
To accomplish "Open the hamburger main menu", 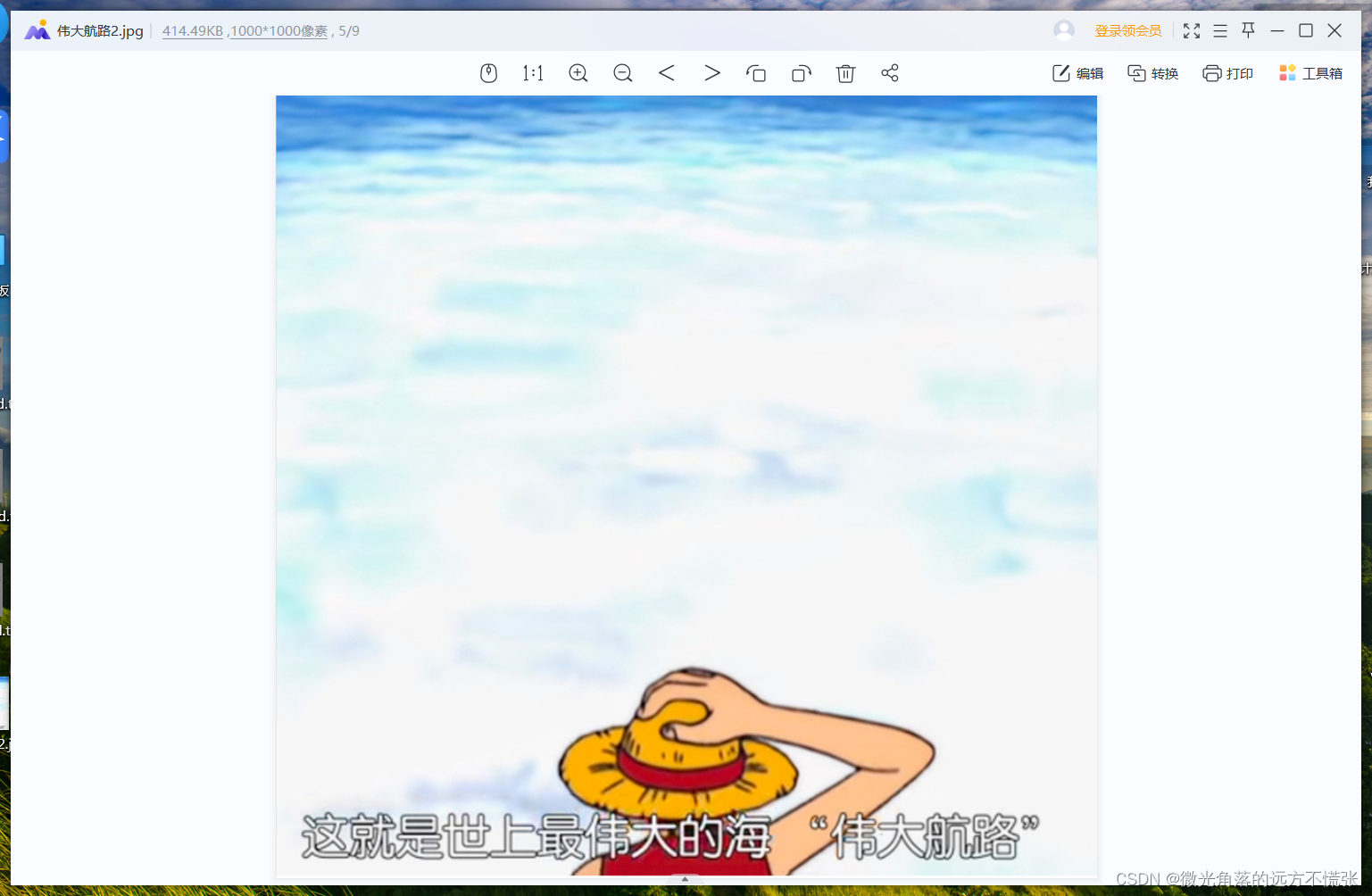I will [x=1219, y=30].
